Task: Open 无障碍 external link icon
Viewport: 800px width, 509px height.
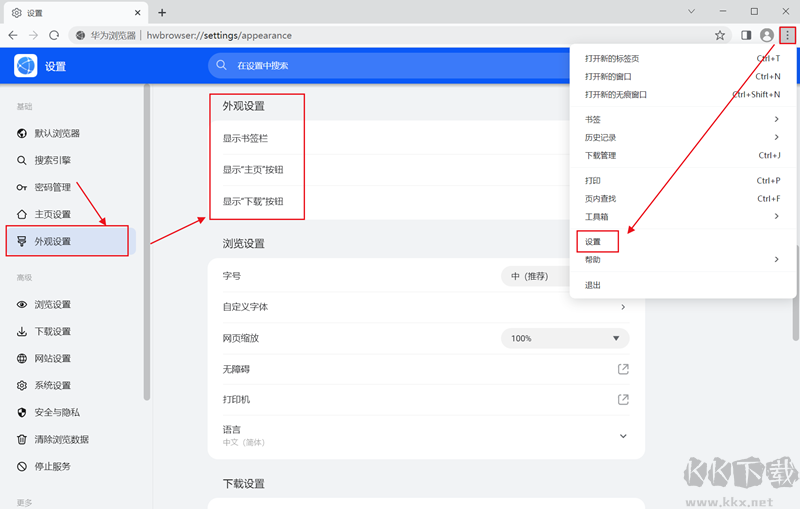Action: click(623, 369)
